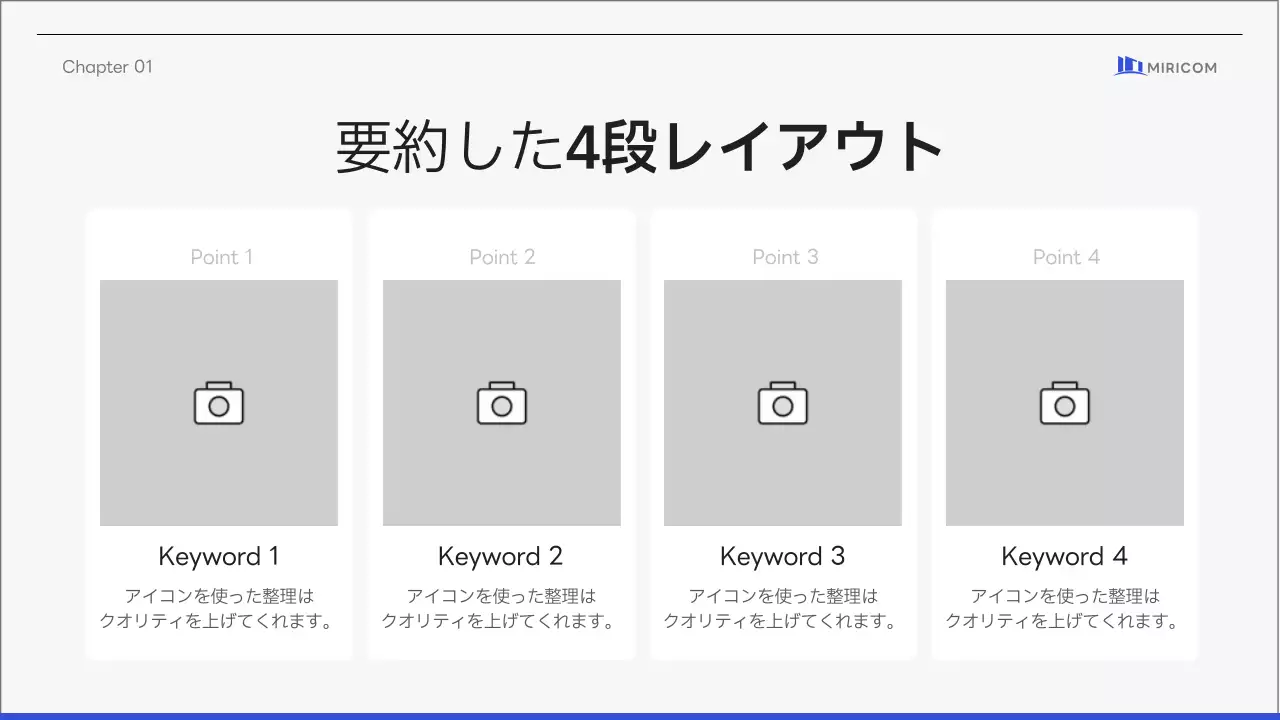This screenshot has width=1280, height=720.
Task: Click the camera lens circle under Keyword 2
Action: click(x=501, y=406)
